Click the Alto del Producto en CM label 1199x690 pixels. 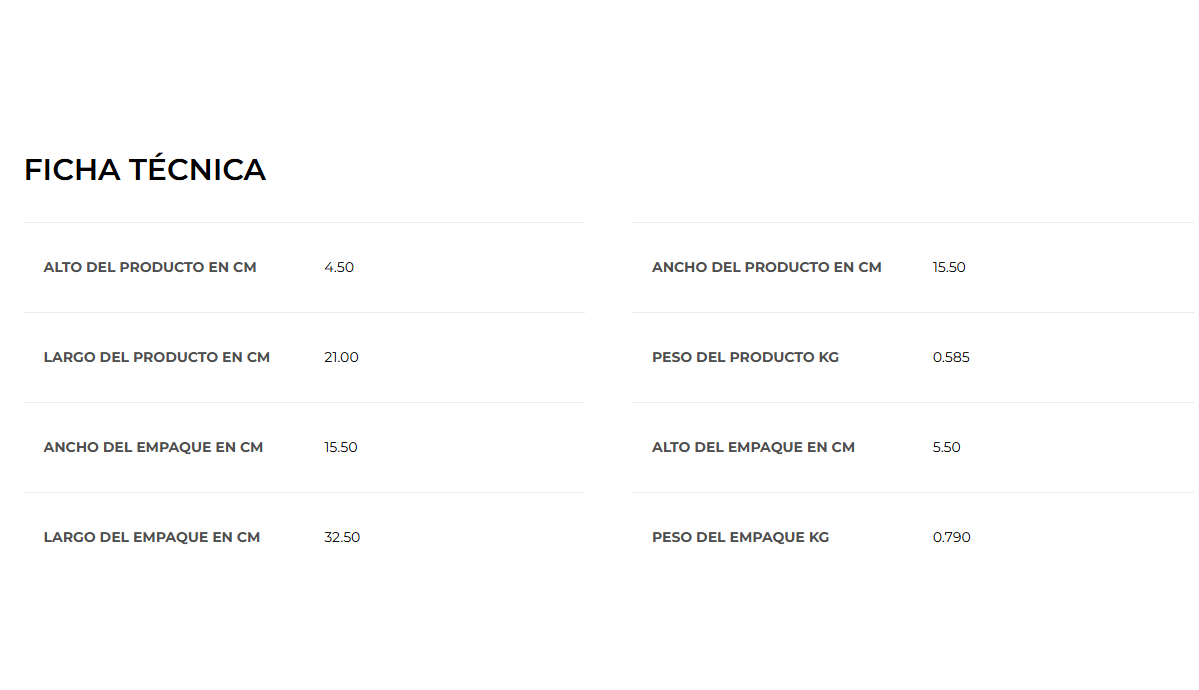click(x=150, y=267)
